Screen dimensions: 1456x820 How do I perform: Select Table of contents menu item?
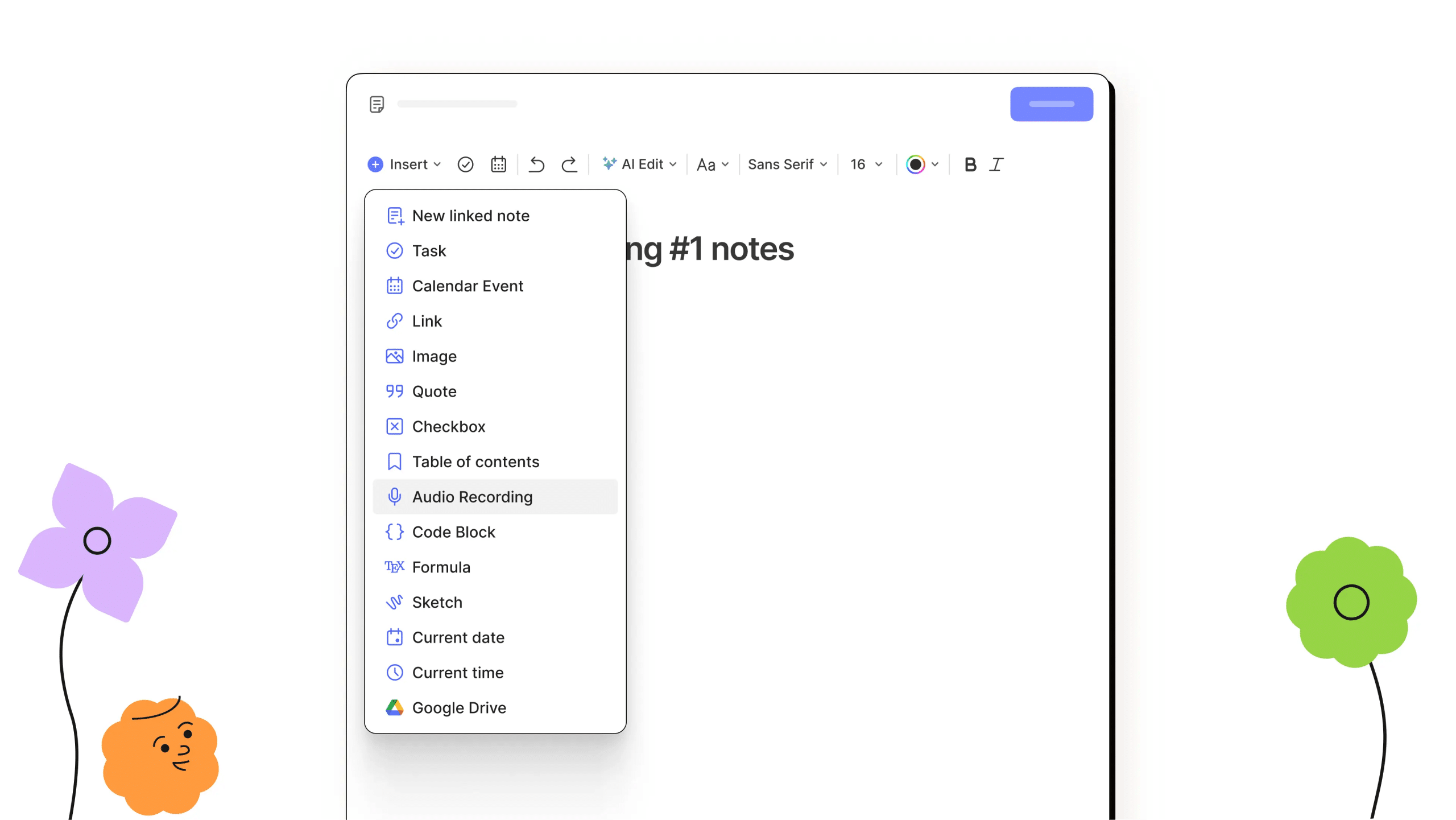(x=475, y=461)
